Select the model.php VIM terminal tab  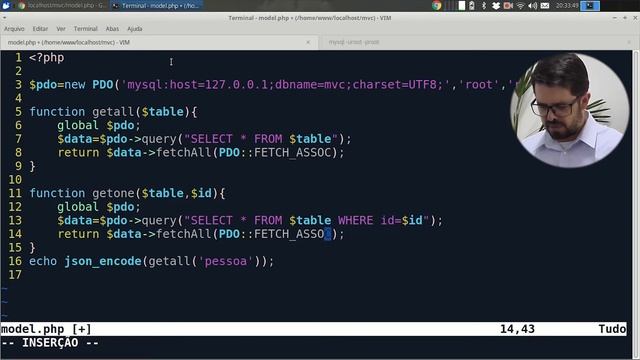coord(159,42)
